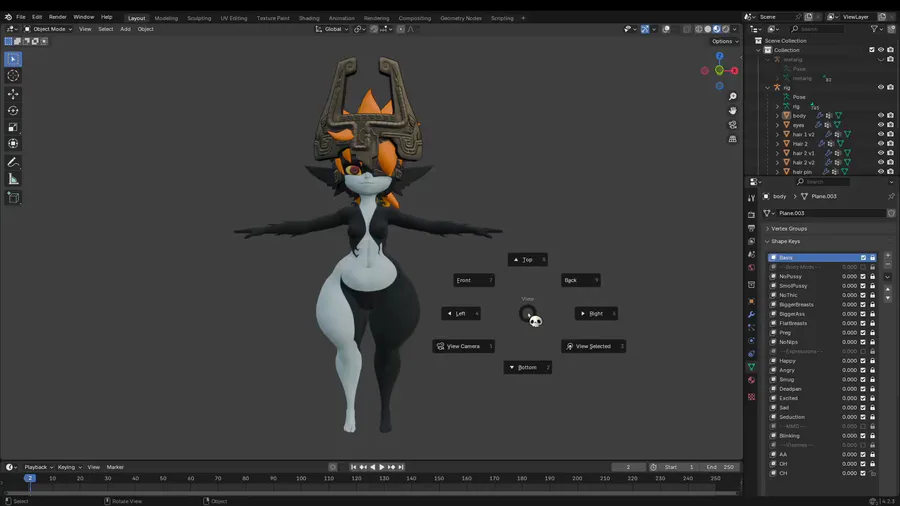Expand the hair pin outliner item
This screenshot has width=900, height=506.
point(777,172)
